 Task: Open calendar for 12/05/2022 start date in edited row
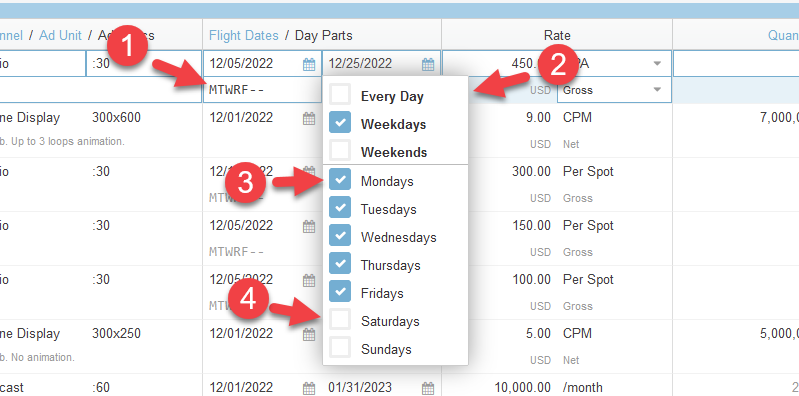[x=309, y=64]
